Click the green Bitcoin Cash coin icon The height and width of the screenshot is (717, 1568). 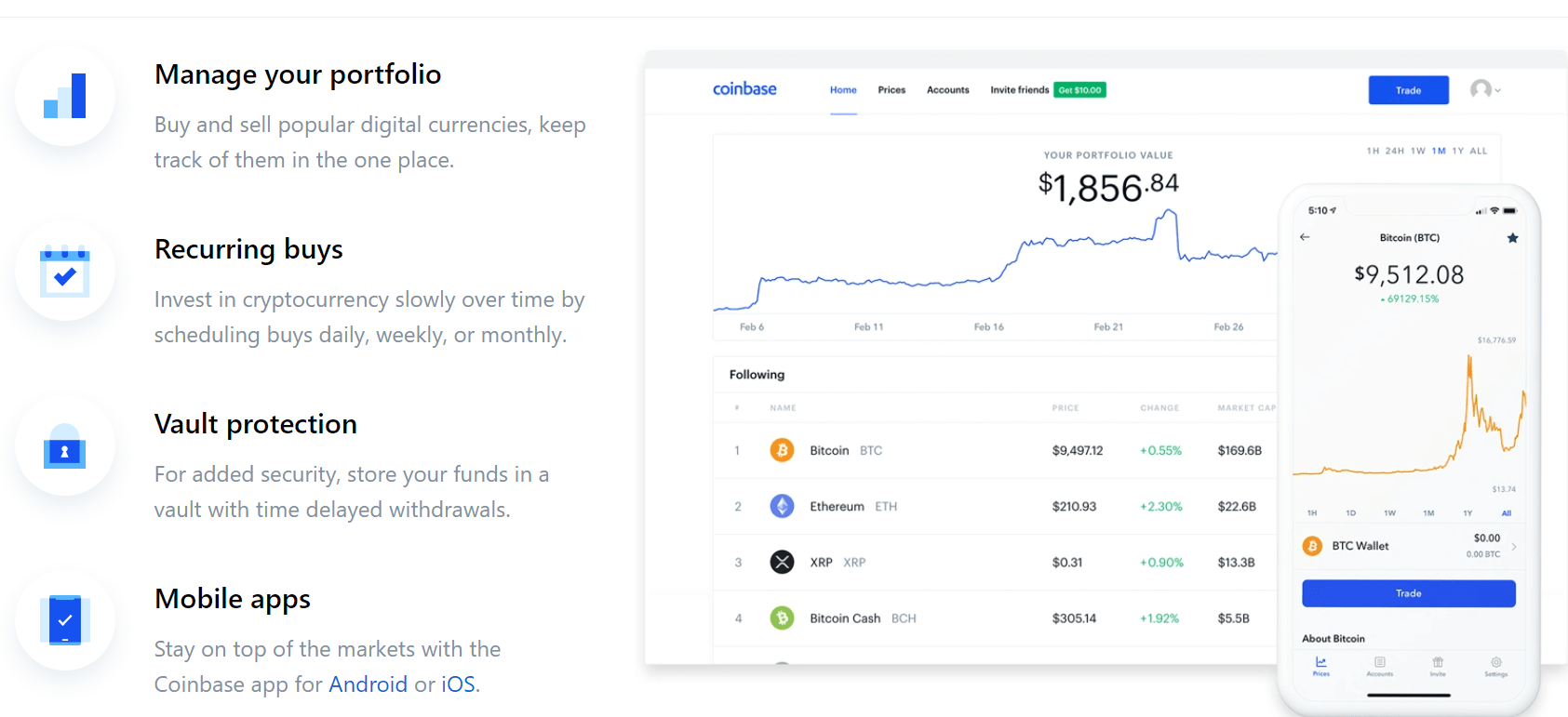coord(782,617)
